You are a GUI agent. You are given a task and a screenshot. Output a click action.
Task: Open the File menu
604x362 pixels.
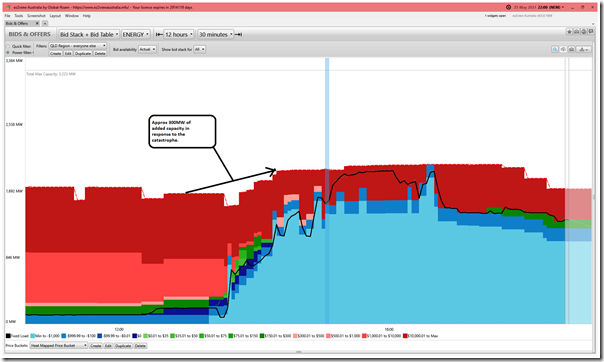7,16
